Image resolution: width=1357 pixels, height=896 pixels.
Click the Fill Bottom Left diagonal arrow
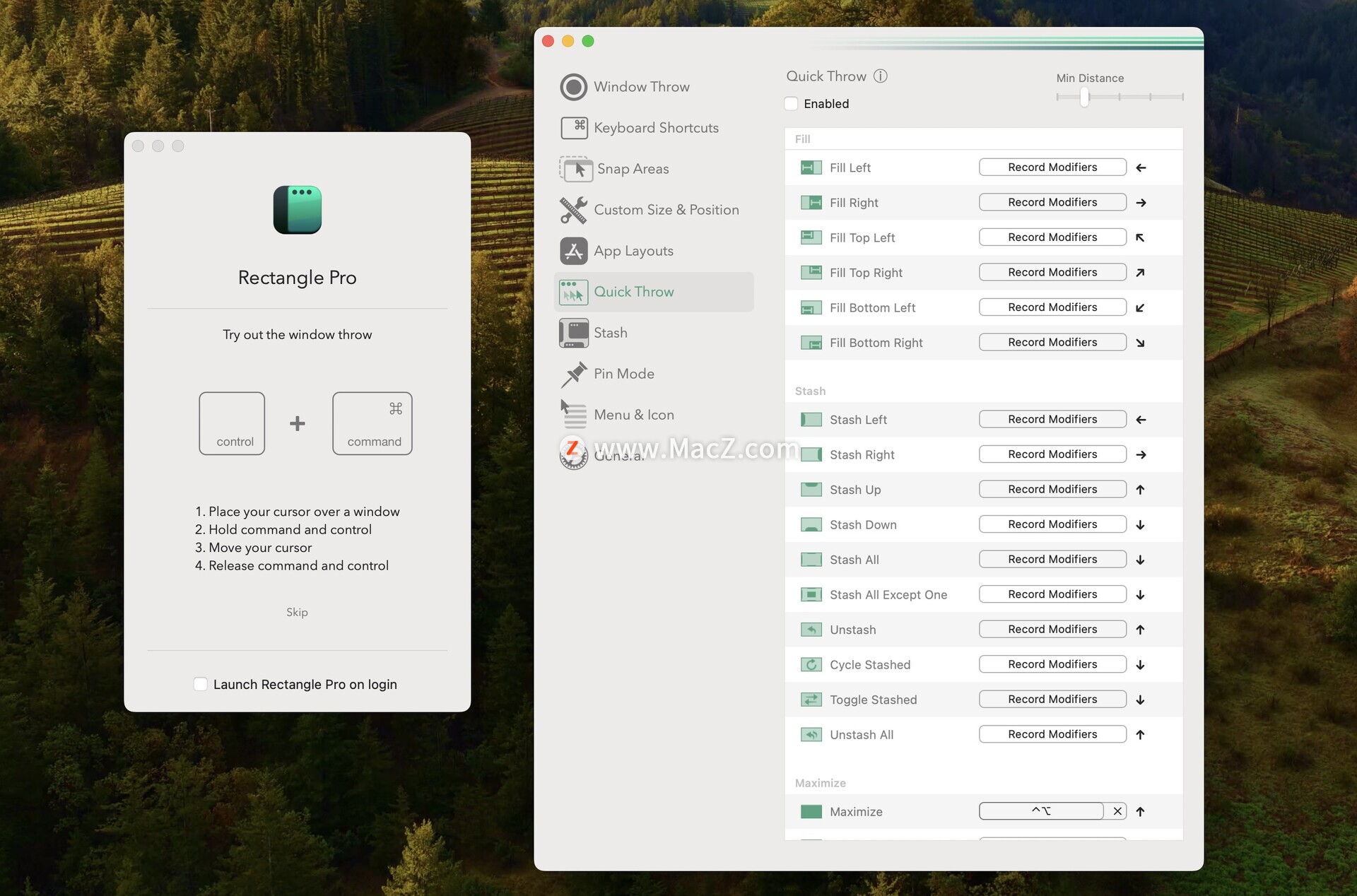1140,307
